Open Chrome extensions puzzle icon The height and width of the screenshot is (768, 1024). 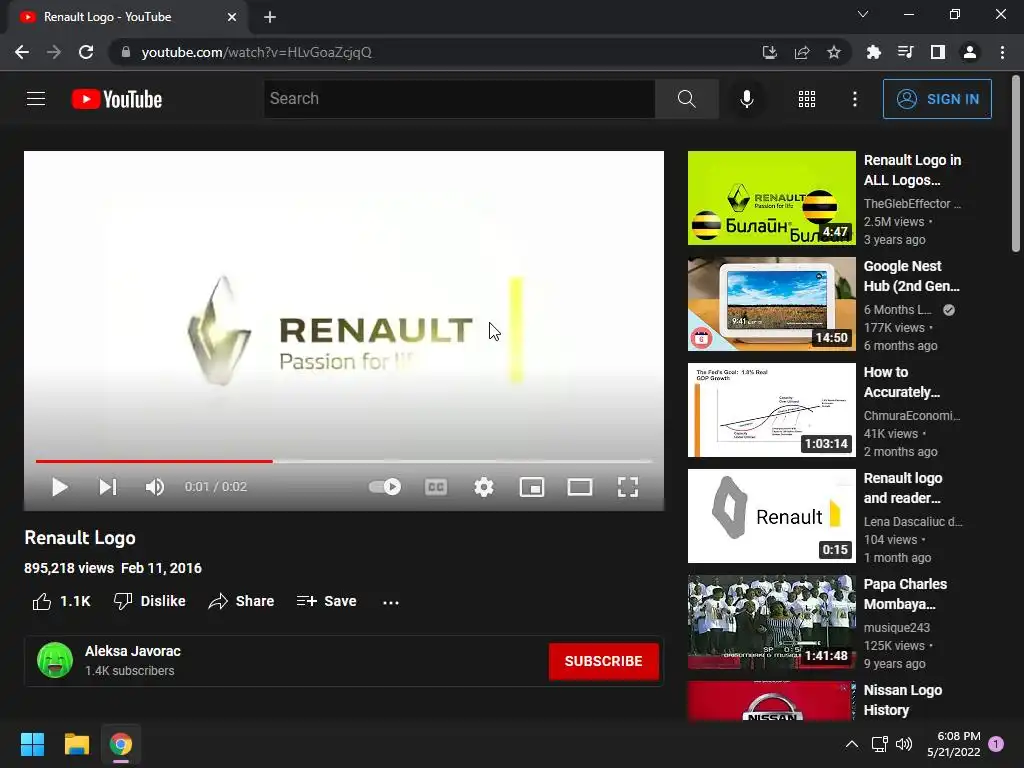(x=873, y=52)
